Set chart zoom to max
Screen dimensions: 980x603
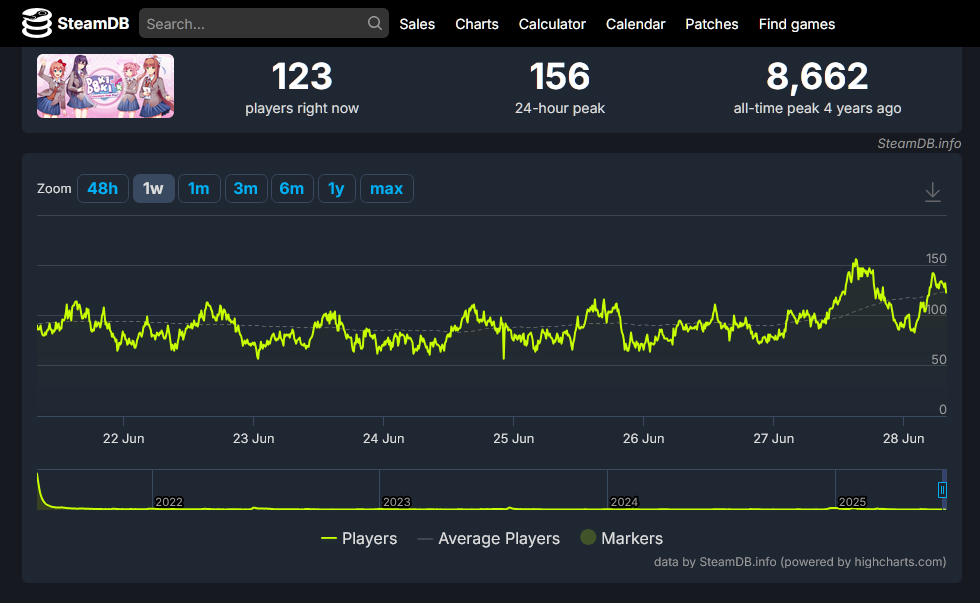coord(386,189)
